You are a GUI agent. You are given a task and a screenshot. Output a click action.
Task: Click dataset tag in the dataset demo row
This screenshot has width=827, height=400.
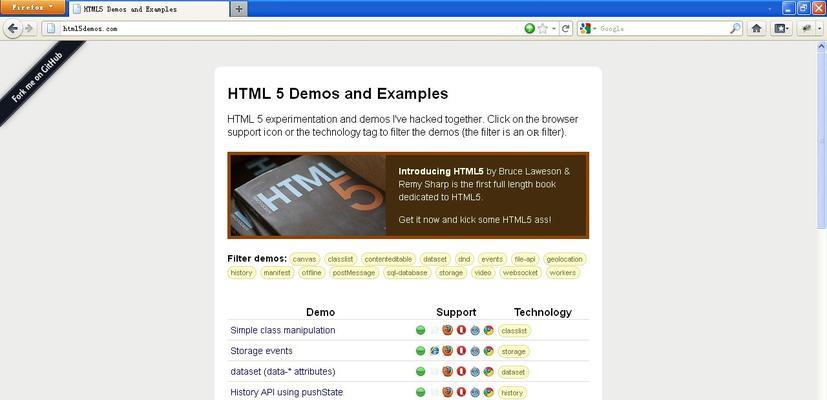coord(513,372)
